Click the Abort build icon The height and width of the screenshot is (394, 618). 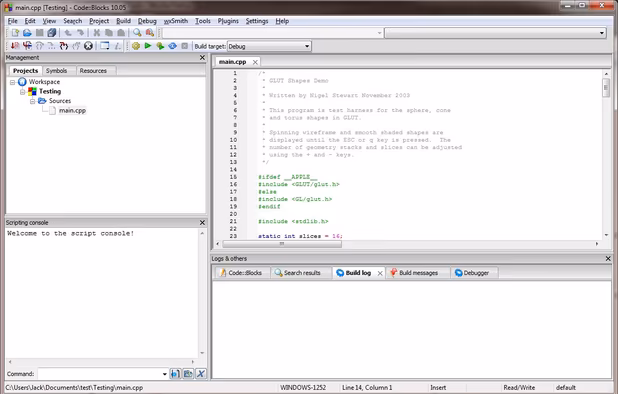(184, 46)
